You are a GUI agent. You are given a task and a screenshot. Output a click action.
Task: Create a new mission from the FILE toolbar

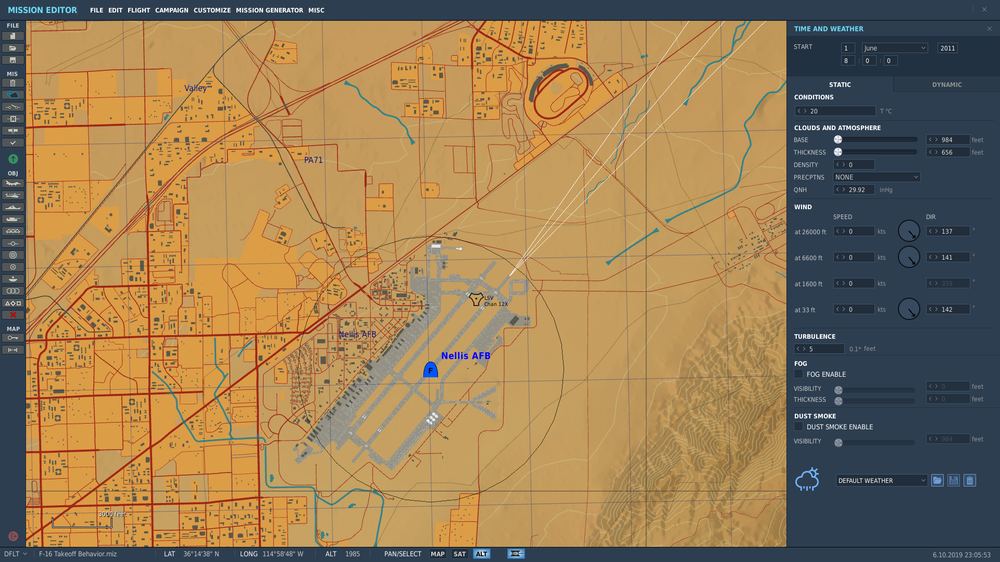12,36
